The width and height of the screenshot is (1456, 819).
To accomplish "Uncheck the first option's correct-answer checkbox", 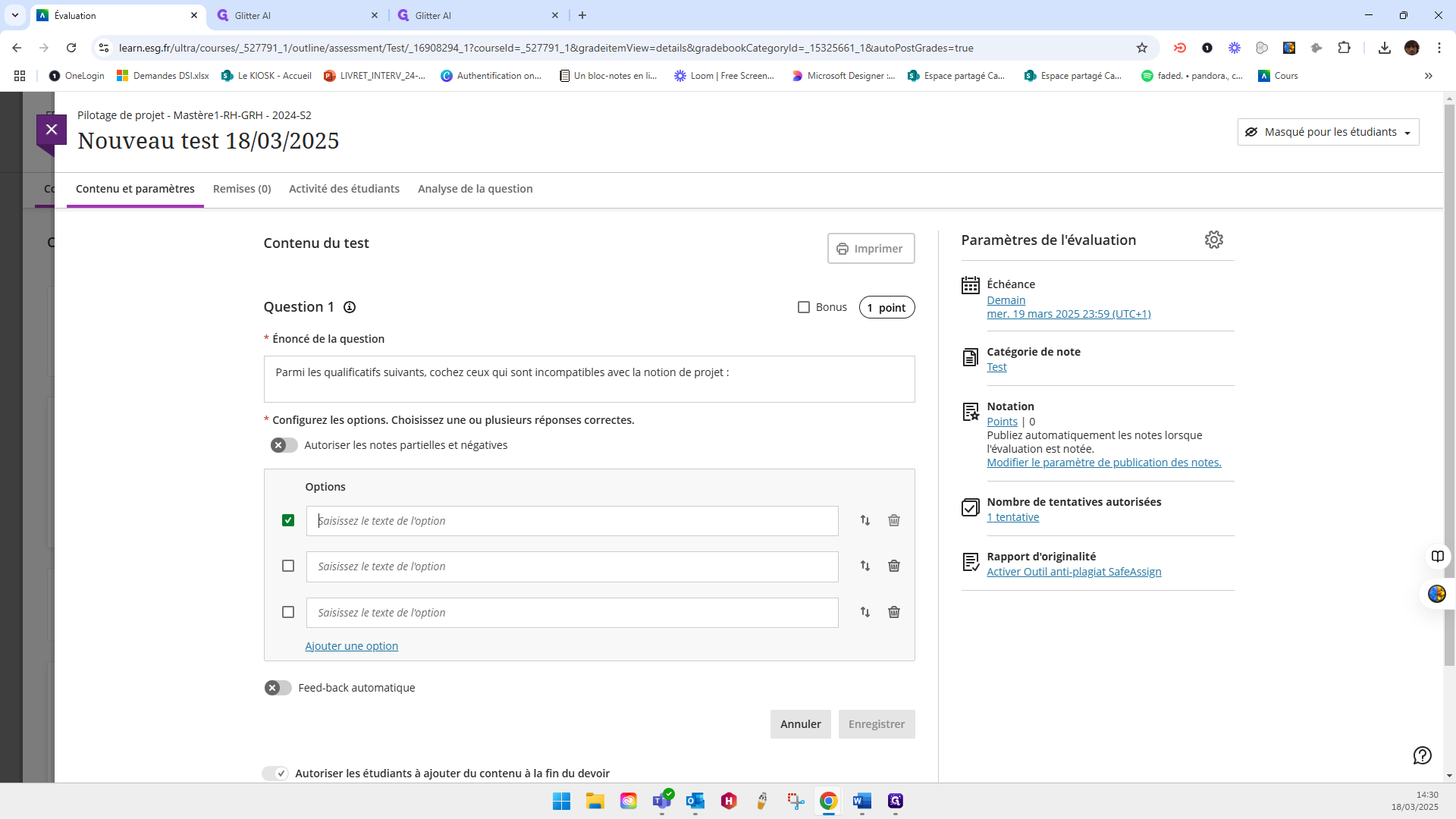I will [x=288, y=520].
